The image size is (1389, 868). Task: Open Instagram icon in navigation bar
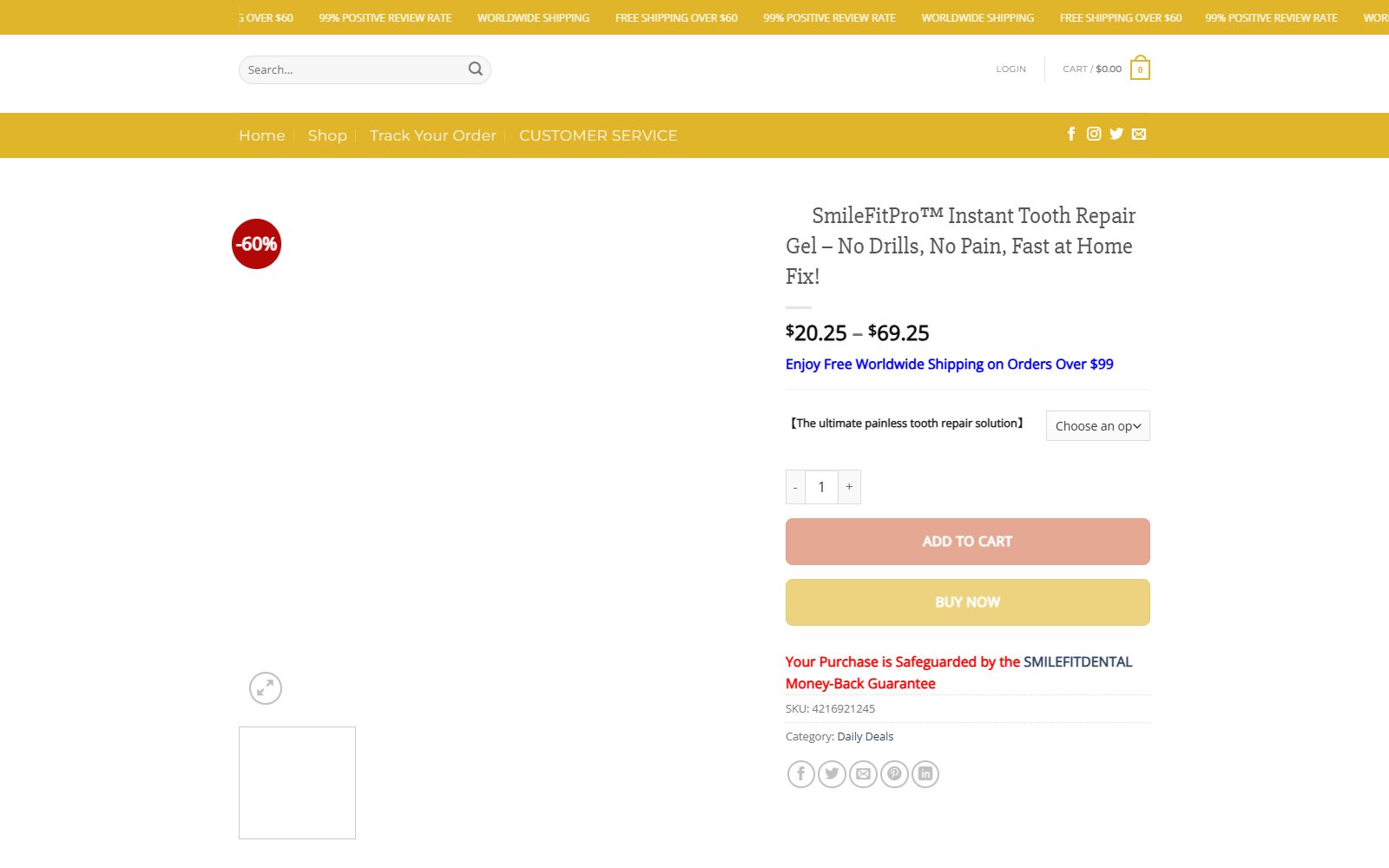1094,134
